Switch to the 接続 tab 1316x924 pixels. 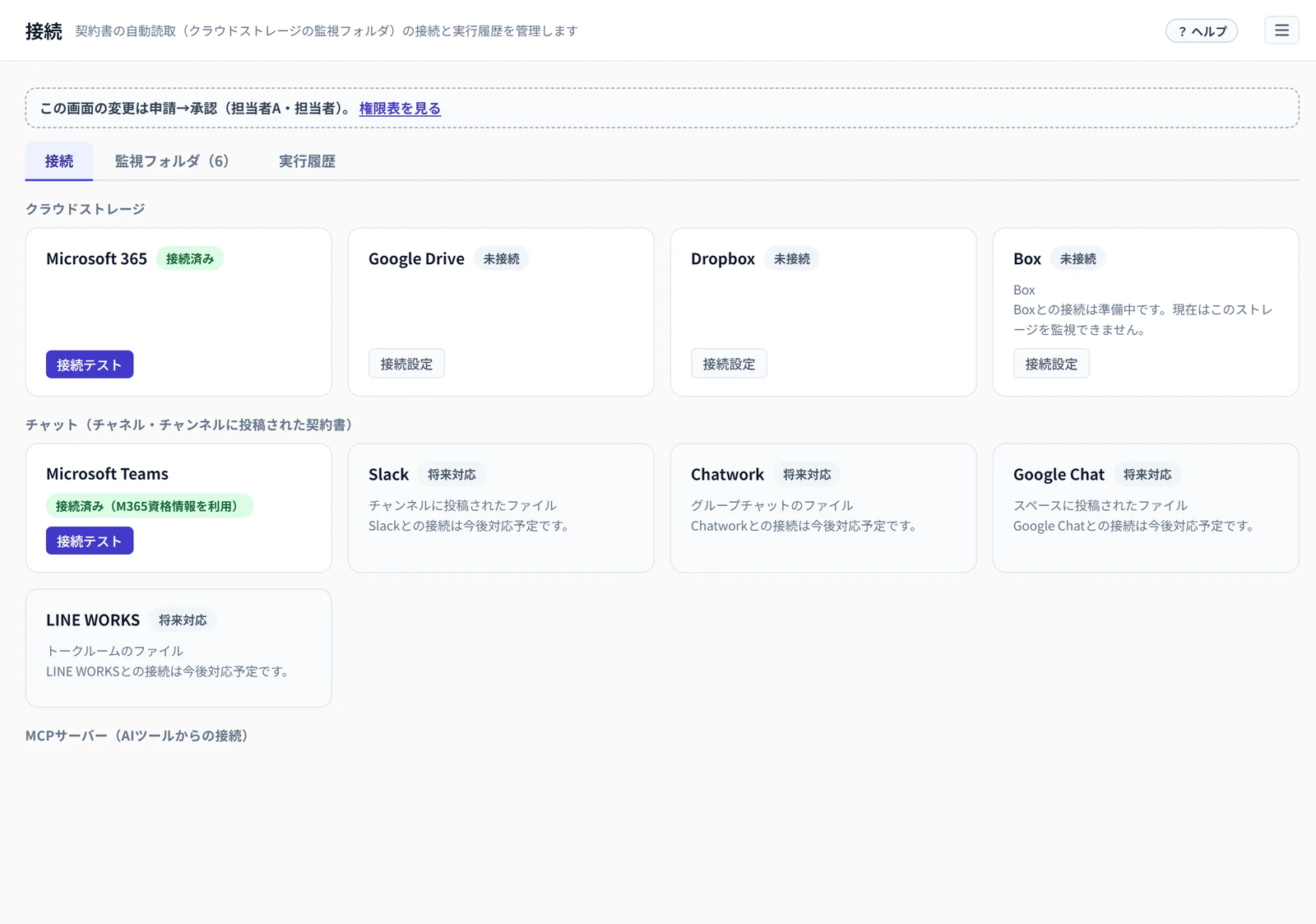pyautogui.click(x=59, y=161)
